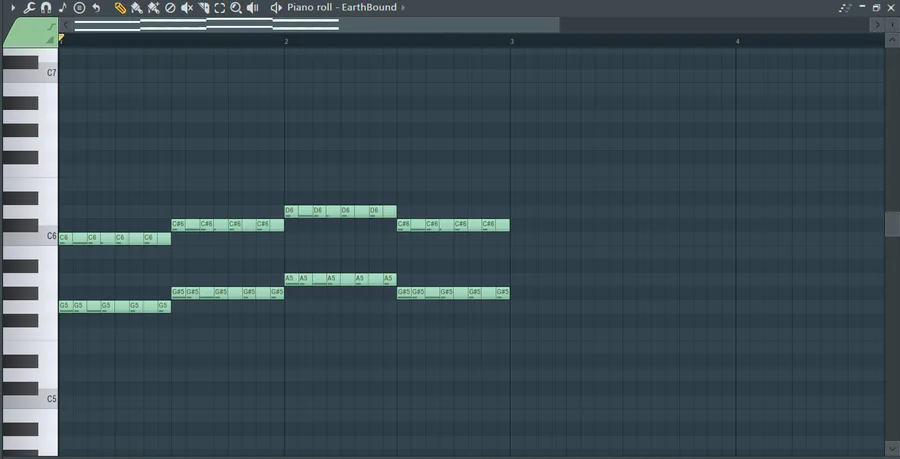Image resolution: width=900 pixels, height=459 pixels.
Task: Click the detach window icon
Action: [x=845, y=8]
